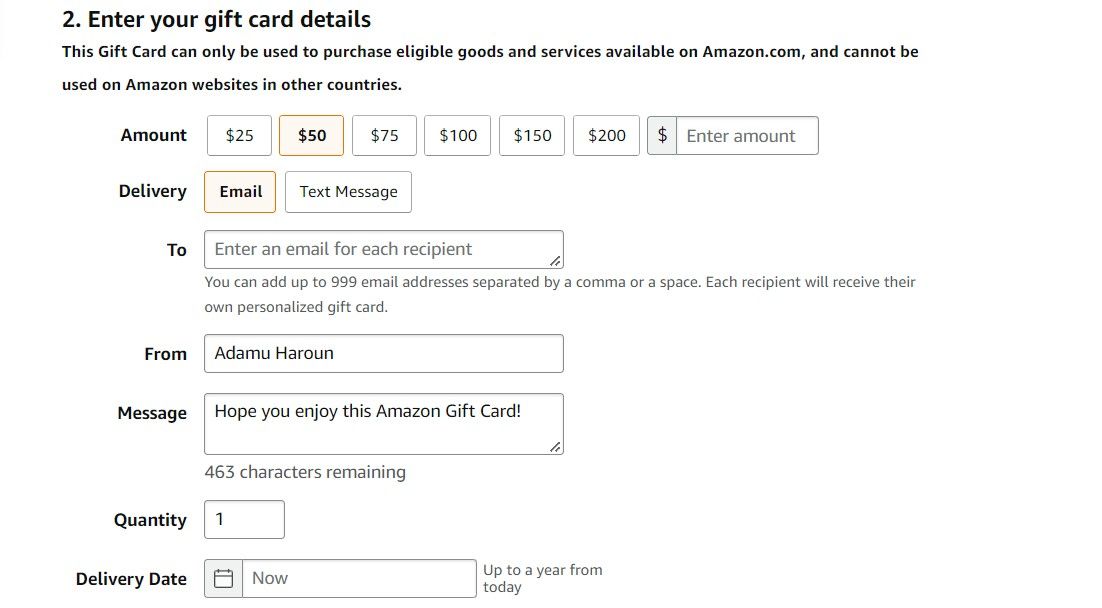The height and width of the screenshot is (608, 1102).
Task: Pick the $100 amount button
Action: point(457,135)
